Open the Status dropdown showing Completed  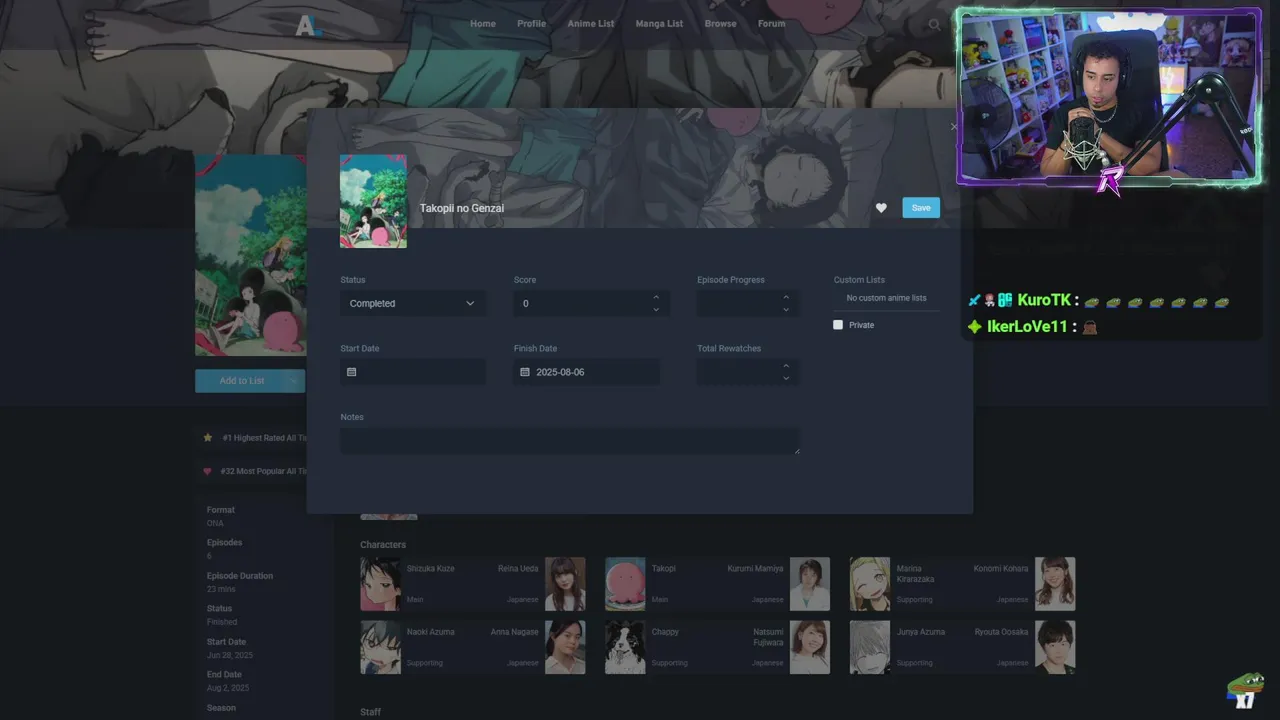coord(413,303)
